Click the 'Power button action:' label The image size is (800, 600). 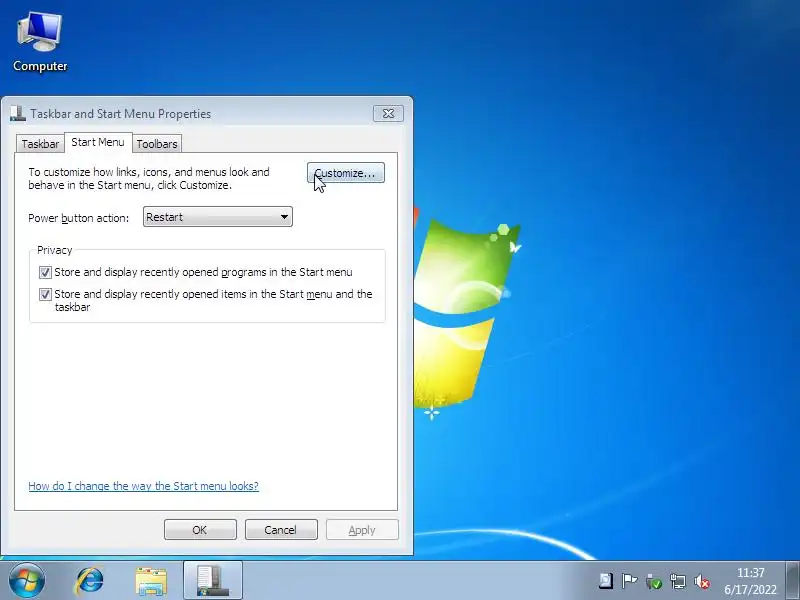click(x=79, y=218)
